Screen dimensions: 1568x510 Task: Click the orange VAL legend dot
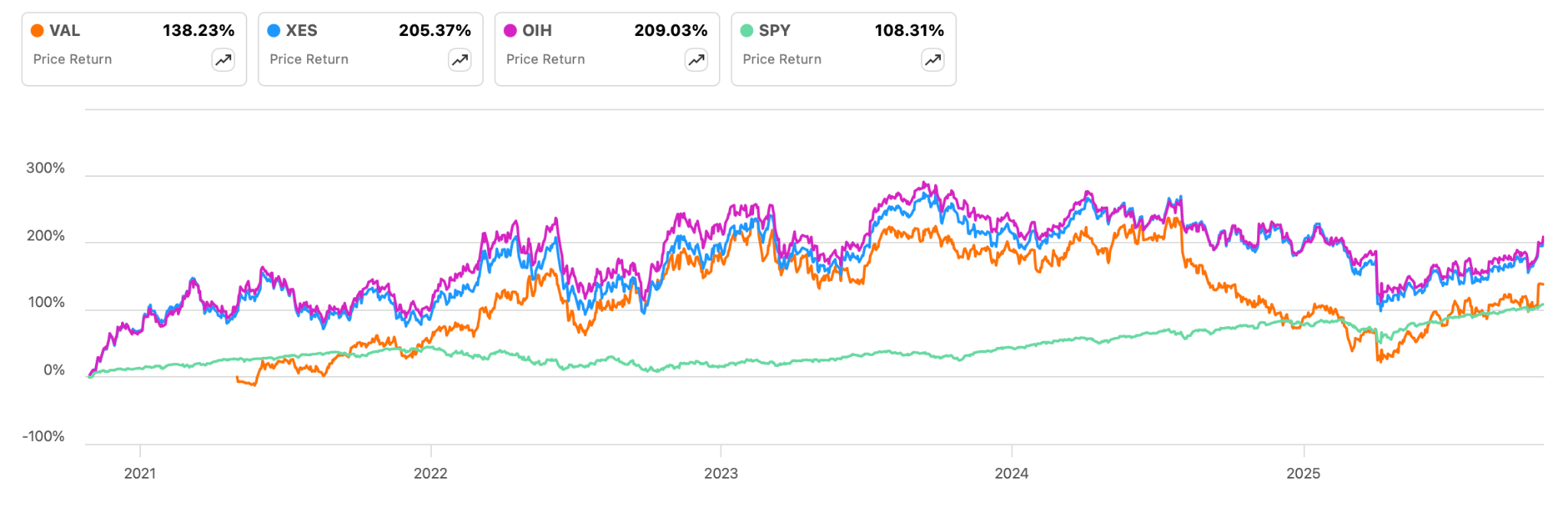coord(38,31)
